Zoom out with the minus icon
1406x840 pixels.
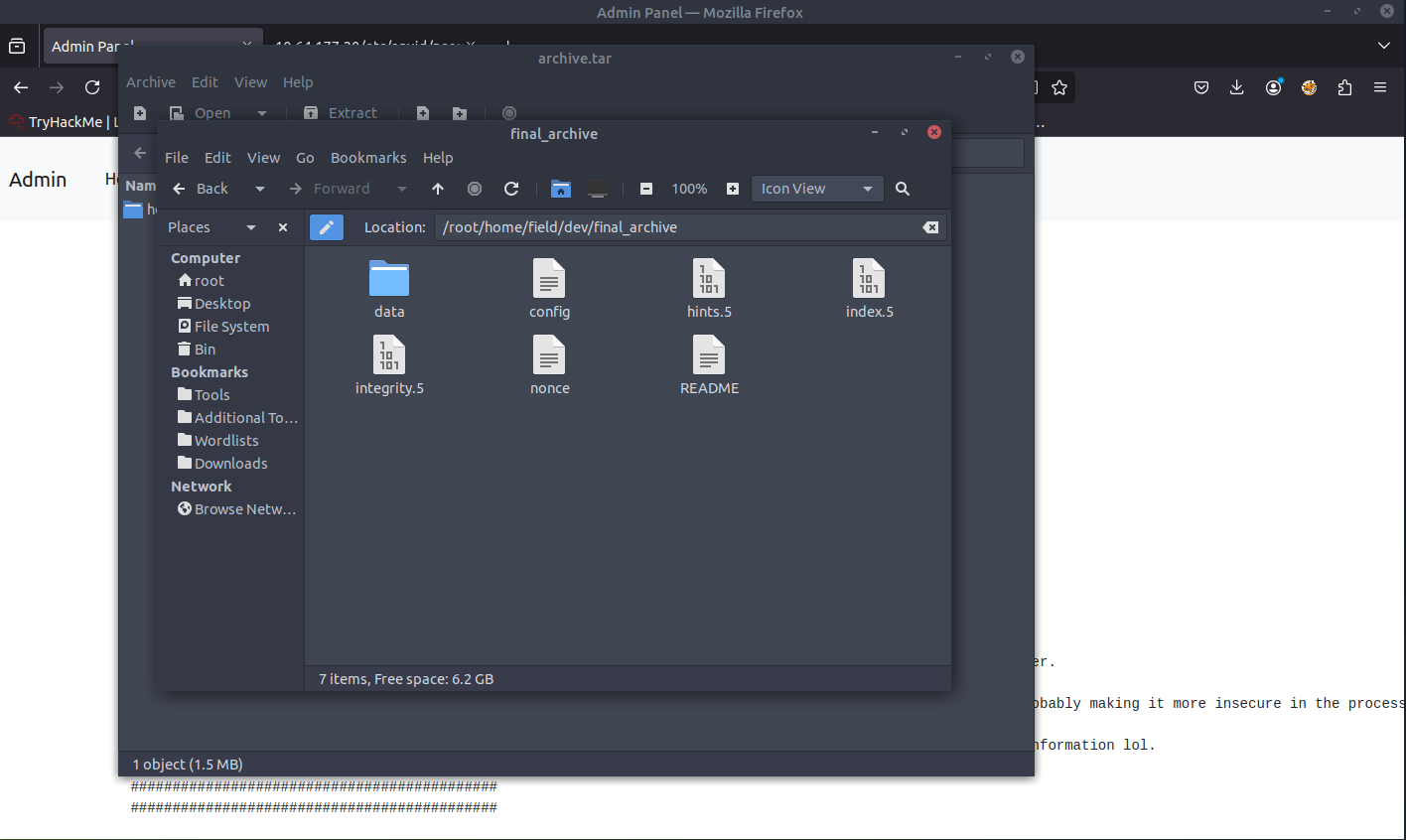646,189
